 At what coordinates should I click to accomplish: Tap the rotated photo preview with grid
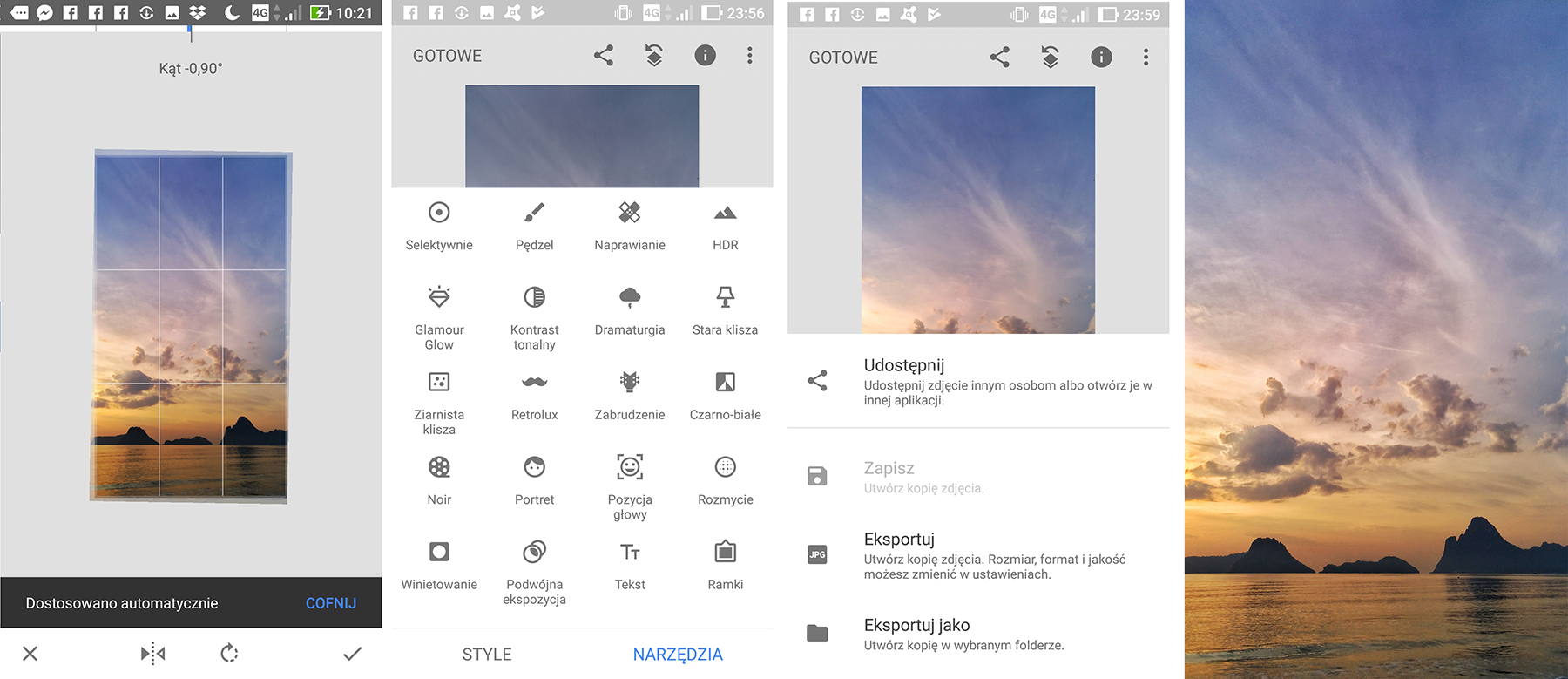tap(190, 326)
